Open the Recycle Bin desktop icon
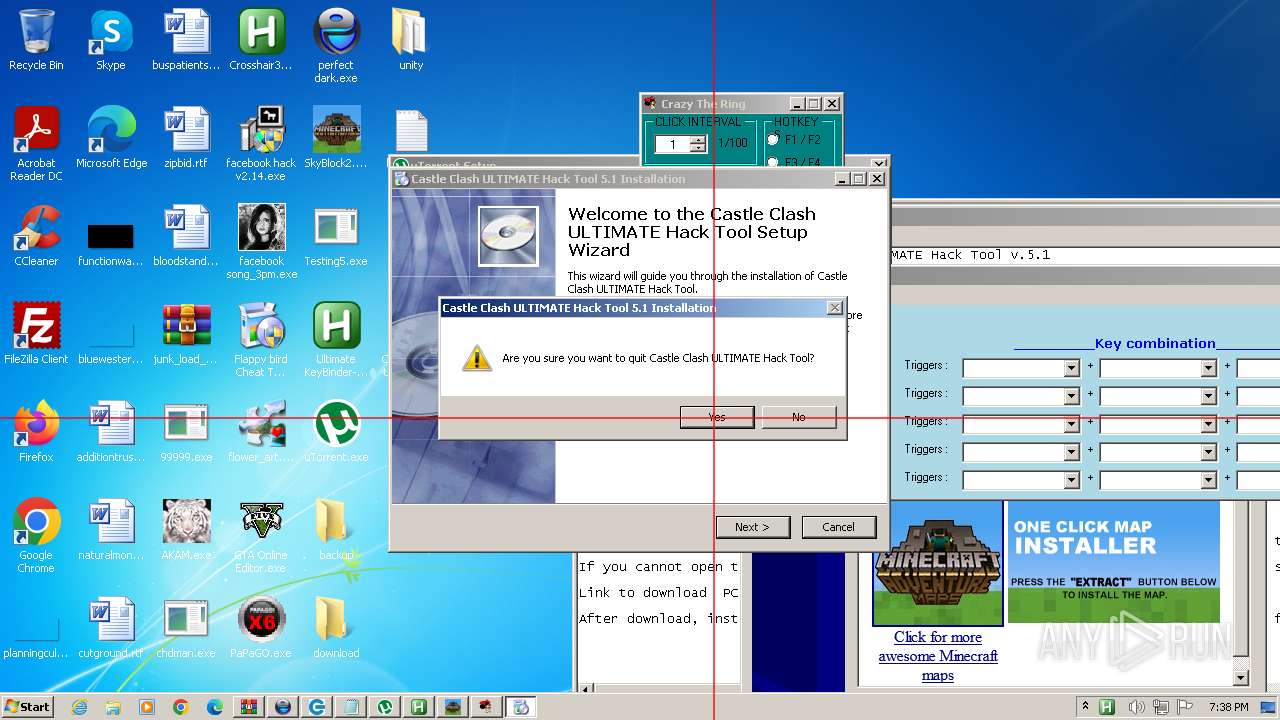 pyautogui.click(x=36, y=40)
